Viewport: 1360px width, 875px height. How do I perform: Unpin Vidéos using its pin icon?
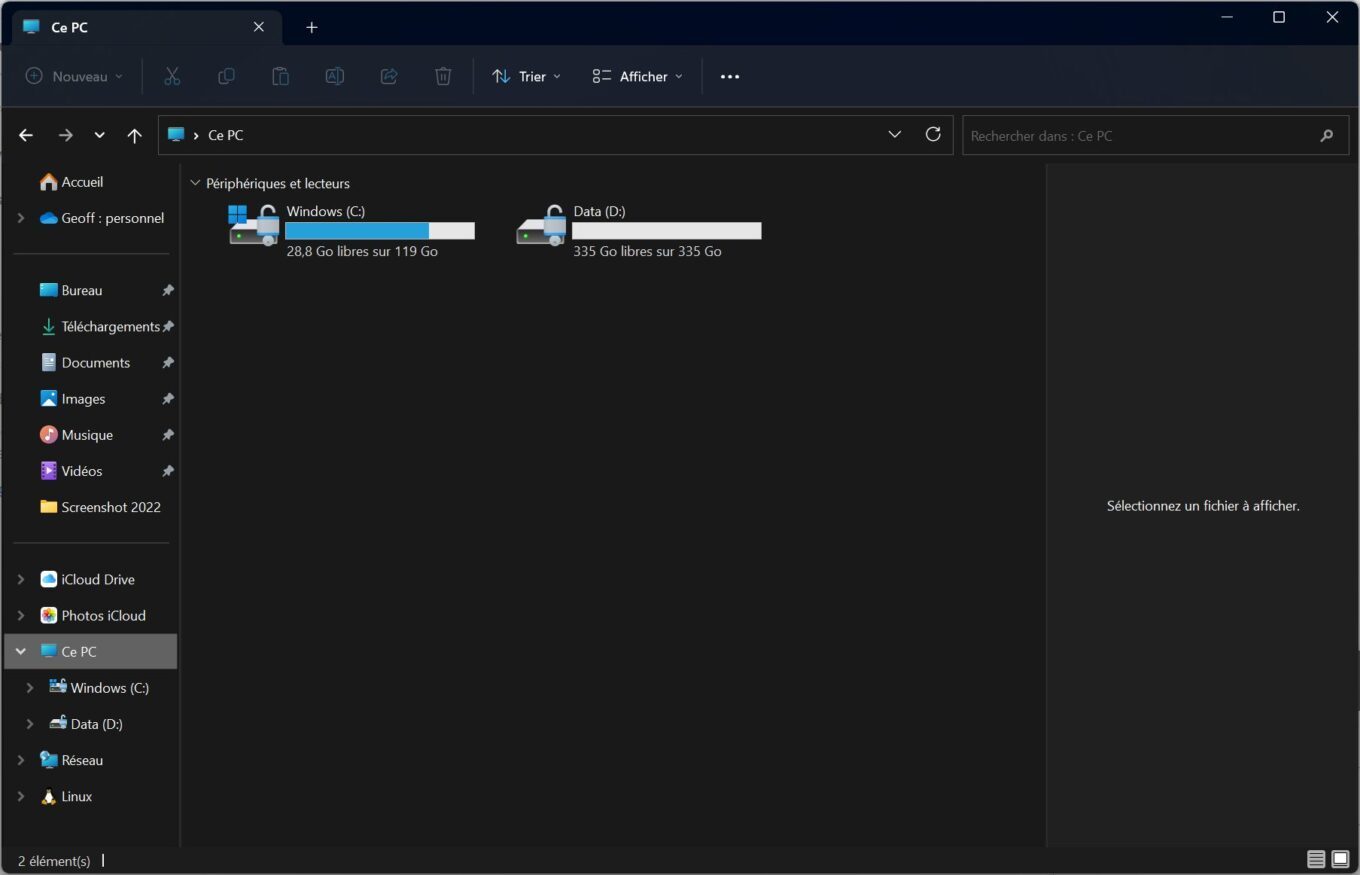[168, 470]
